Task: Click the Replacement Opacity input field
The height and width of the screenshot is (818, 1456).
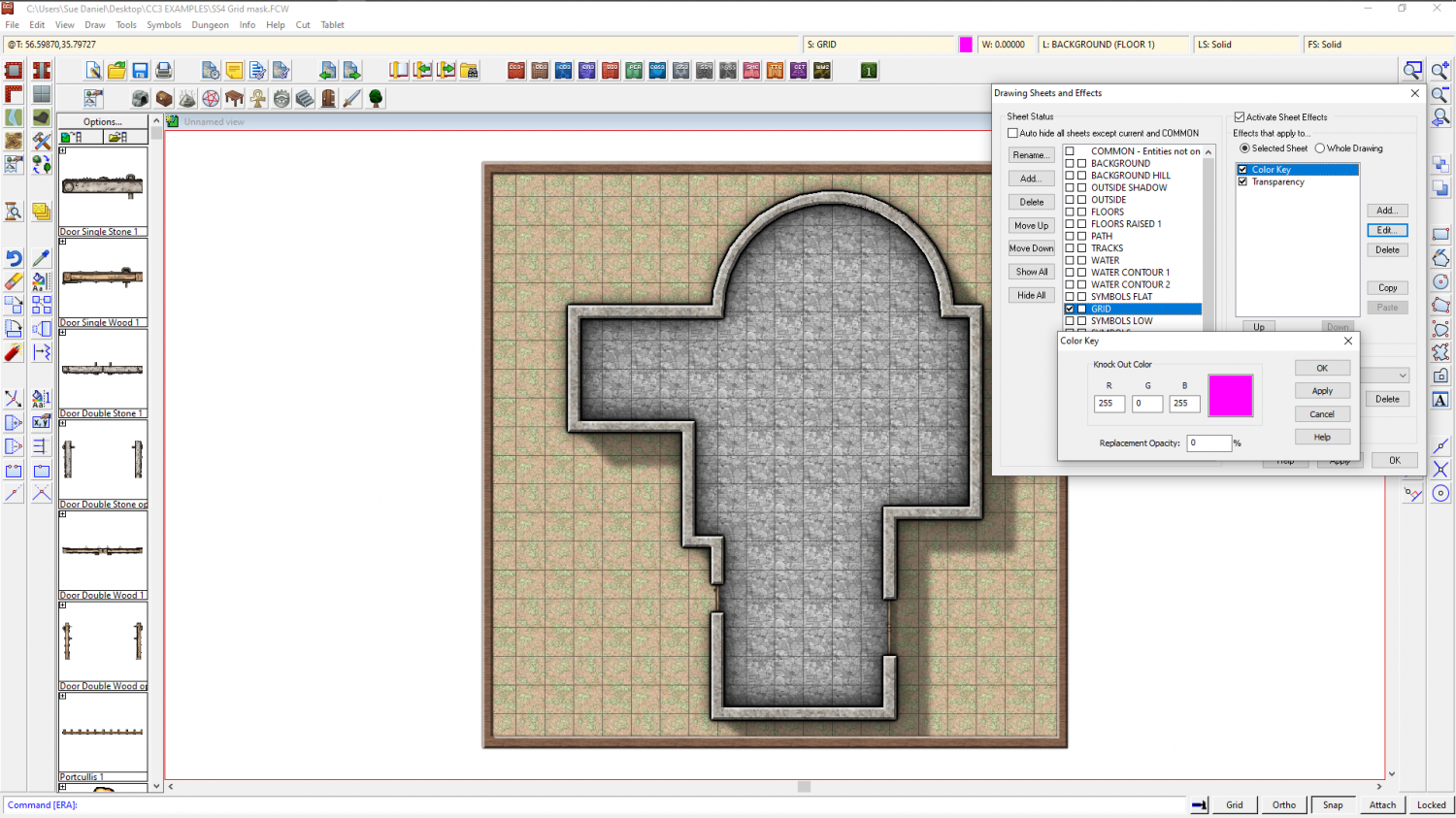Action: (1208, 443)
